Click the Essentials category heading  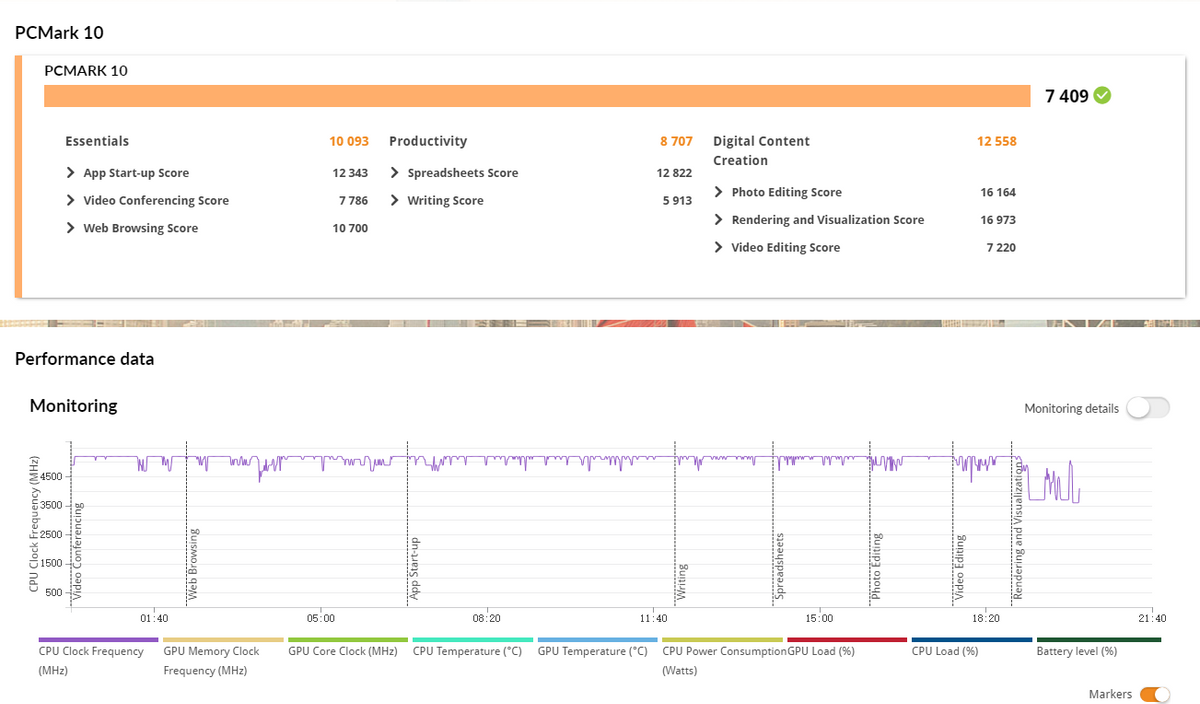(x=97, y=141)
